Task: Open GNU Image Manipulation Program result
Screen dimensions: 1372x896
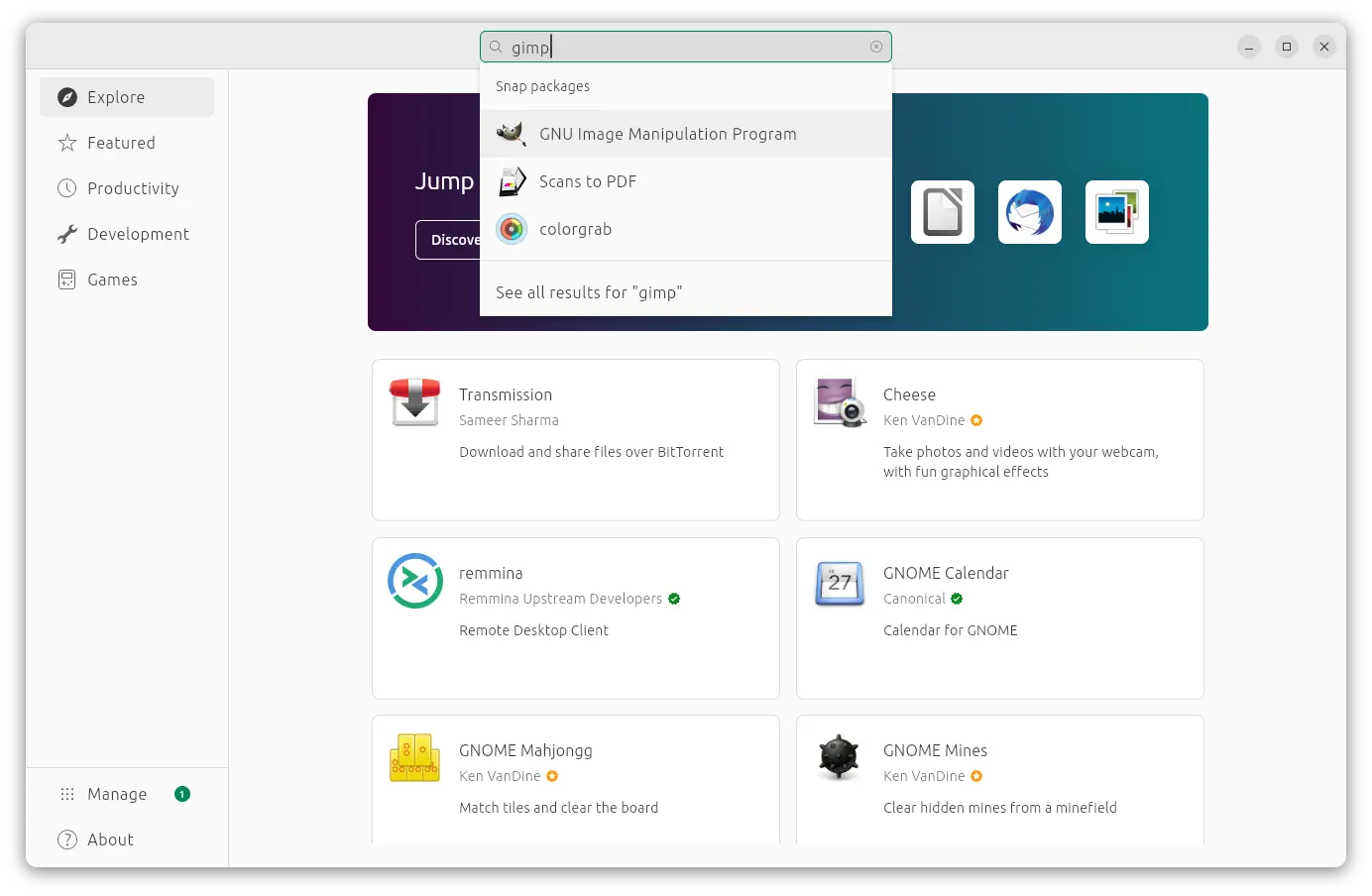Action: click(686, 134)
